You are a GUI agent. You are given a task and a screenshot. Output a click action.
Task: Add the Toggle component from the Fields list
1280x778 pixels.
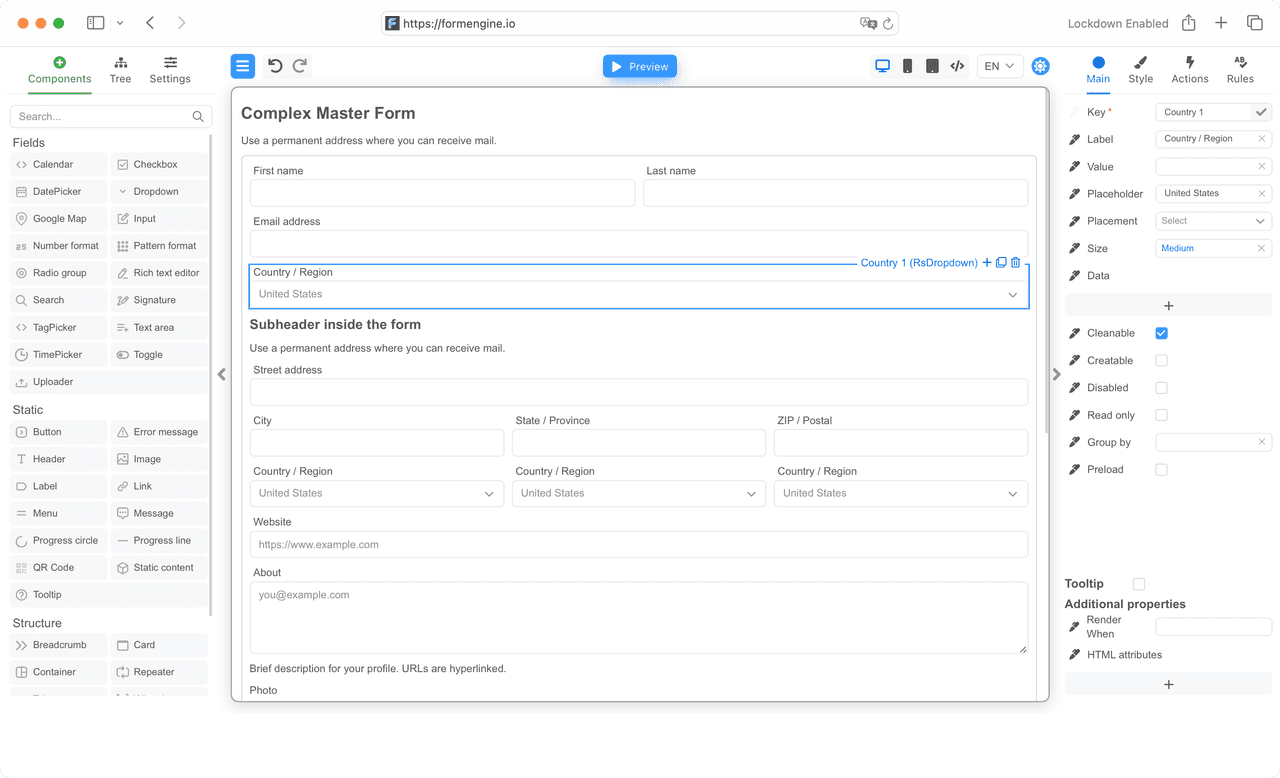(x=159, y=354)
